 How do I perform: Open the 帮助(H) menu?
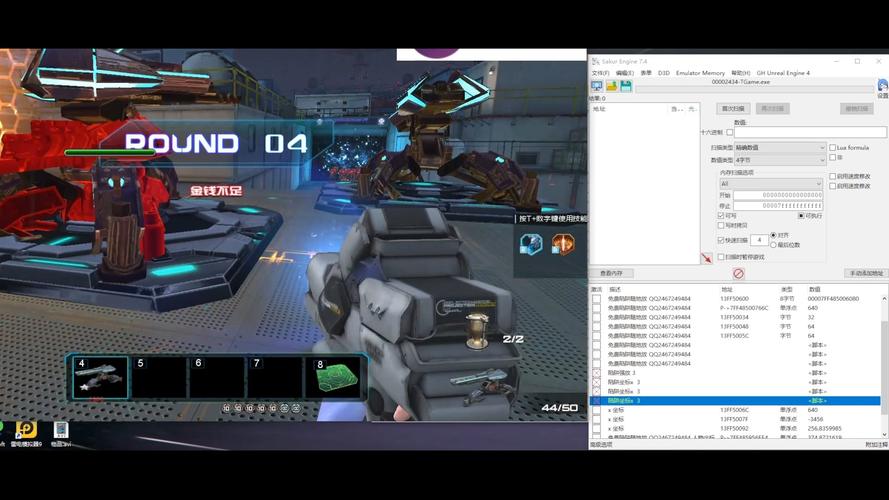[740, 73]
